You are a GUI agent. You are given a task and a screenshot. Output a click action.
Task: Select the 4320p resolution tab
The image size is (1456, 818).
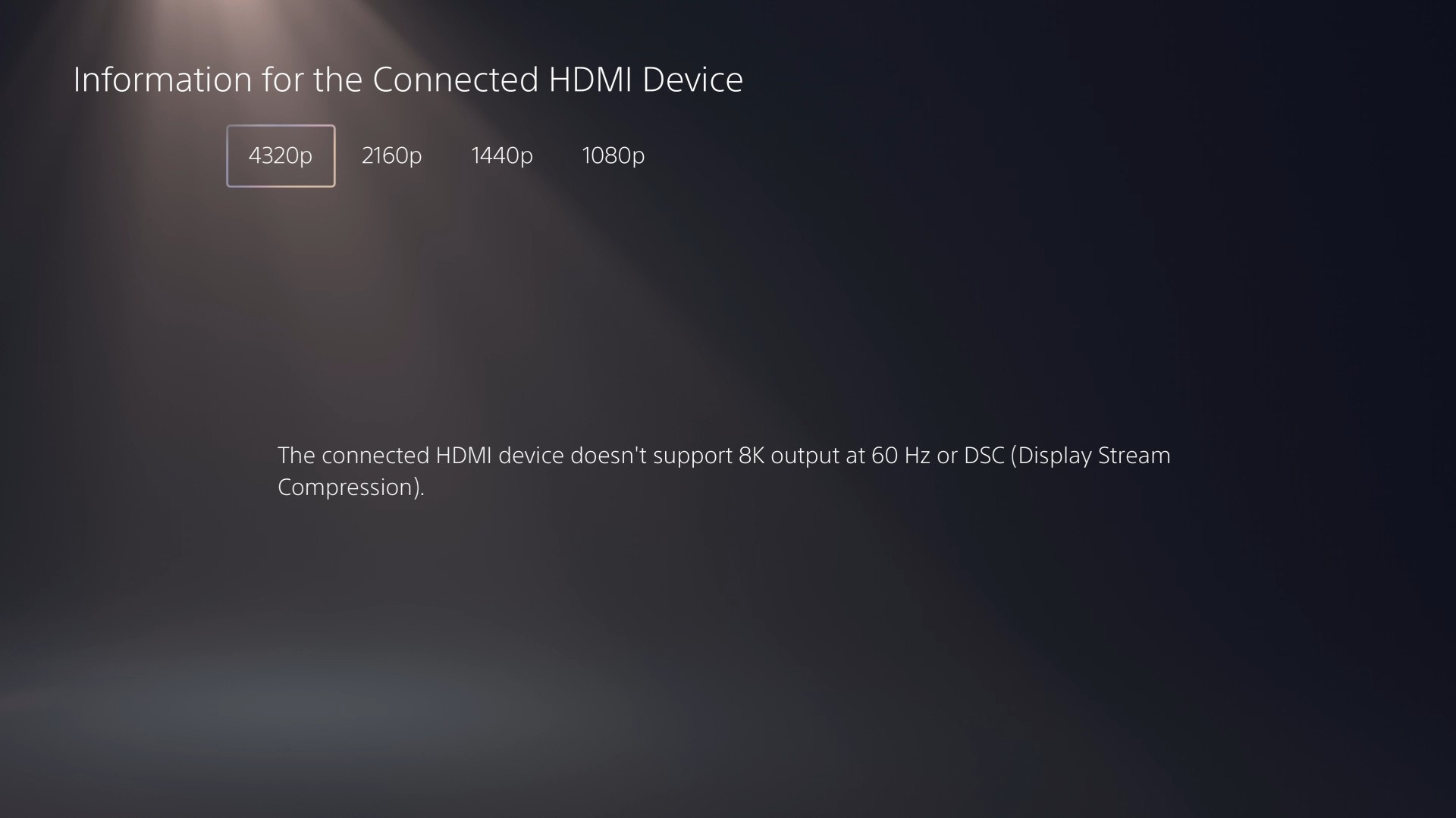(281, 155)
